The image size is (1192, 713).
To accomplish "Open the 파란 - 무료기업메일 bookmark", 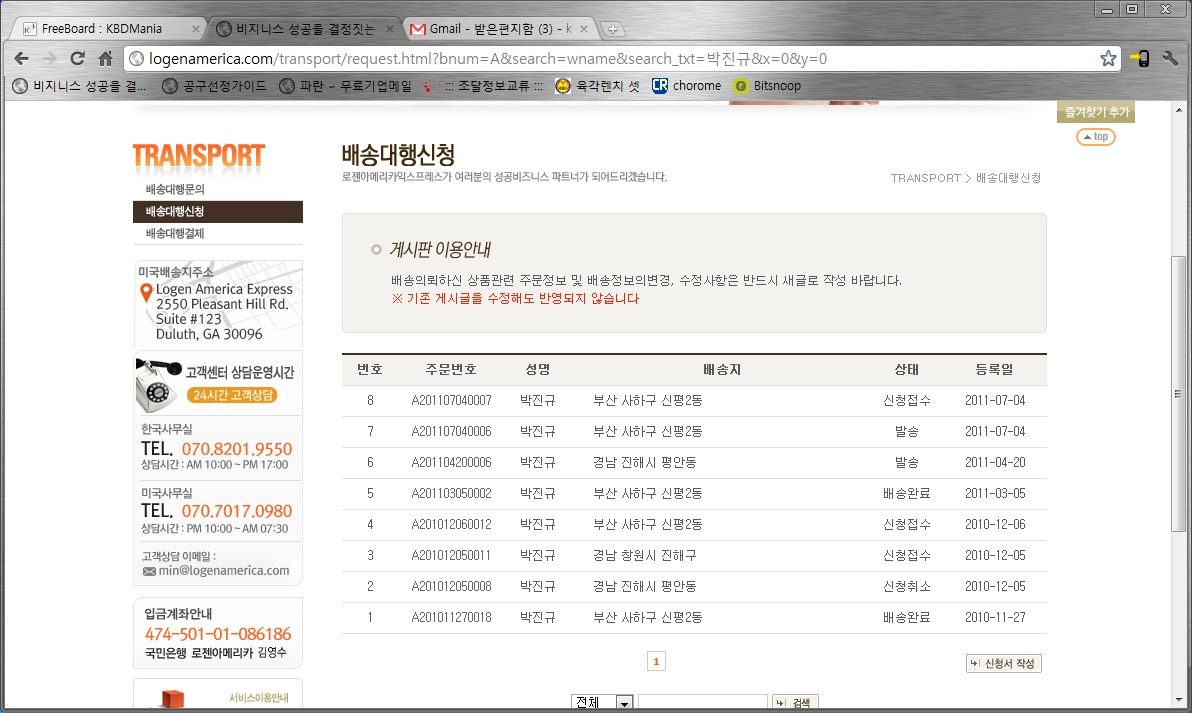I will (x=345, y=86).
